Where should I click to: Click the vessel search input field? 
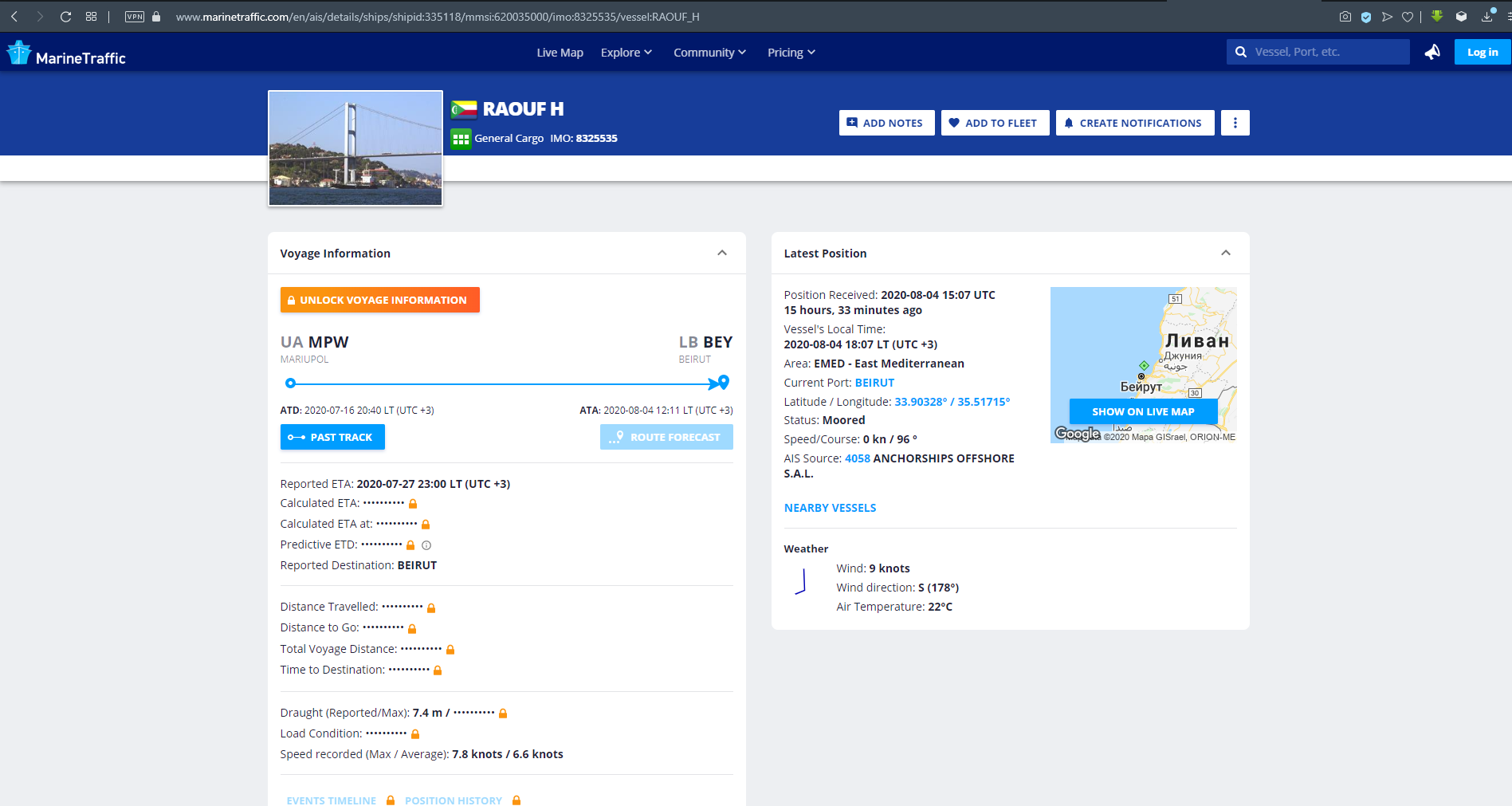point(1326,52)
